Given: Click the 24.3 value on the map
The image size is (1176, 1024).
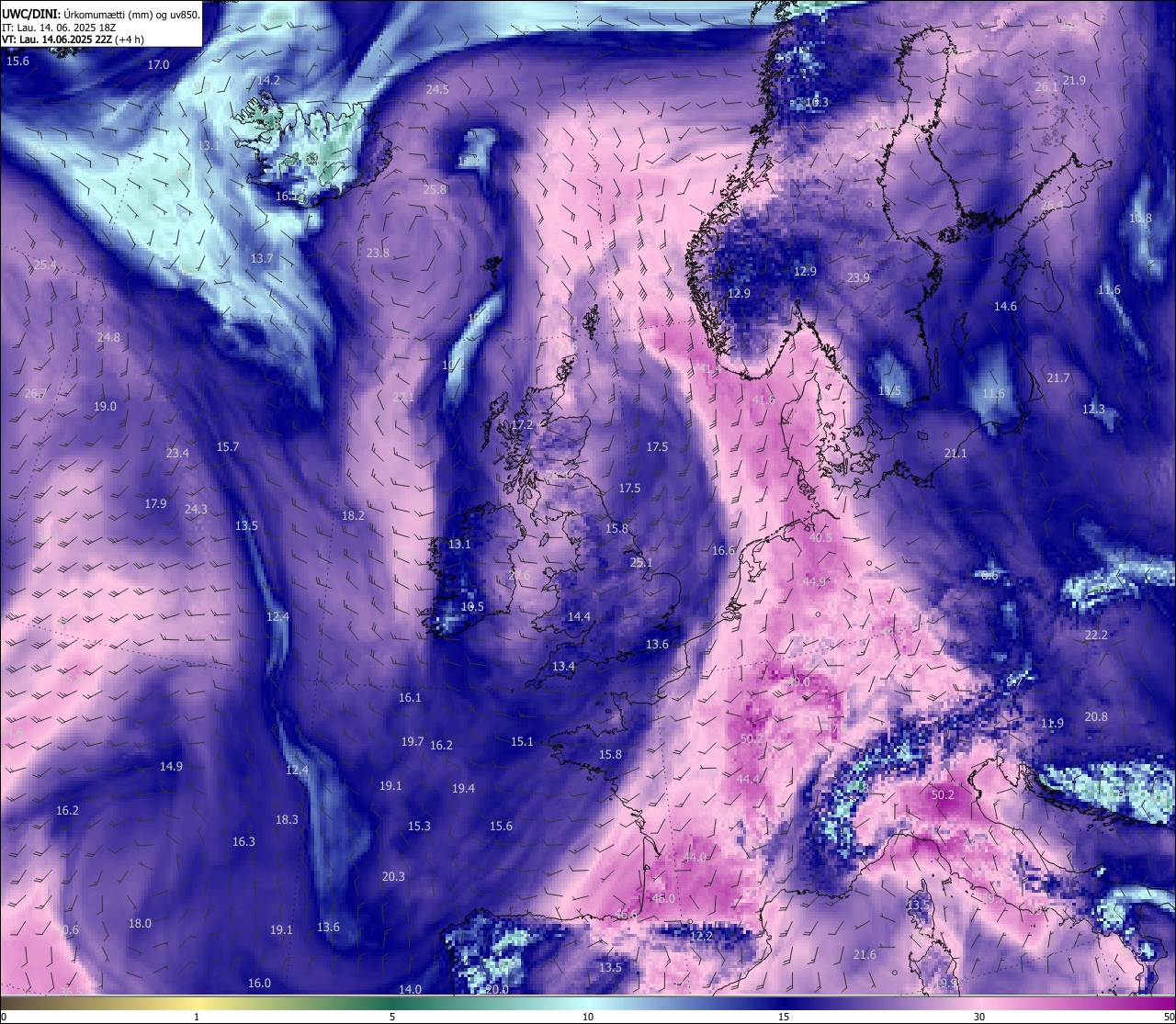Looking at the screenshot, I should [x=196, y=510].
